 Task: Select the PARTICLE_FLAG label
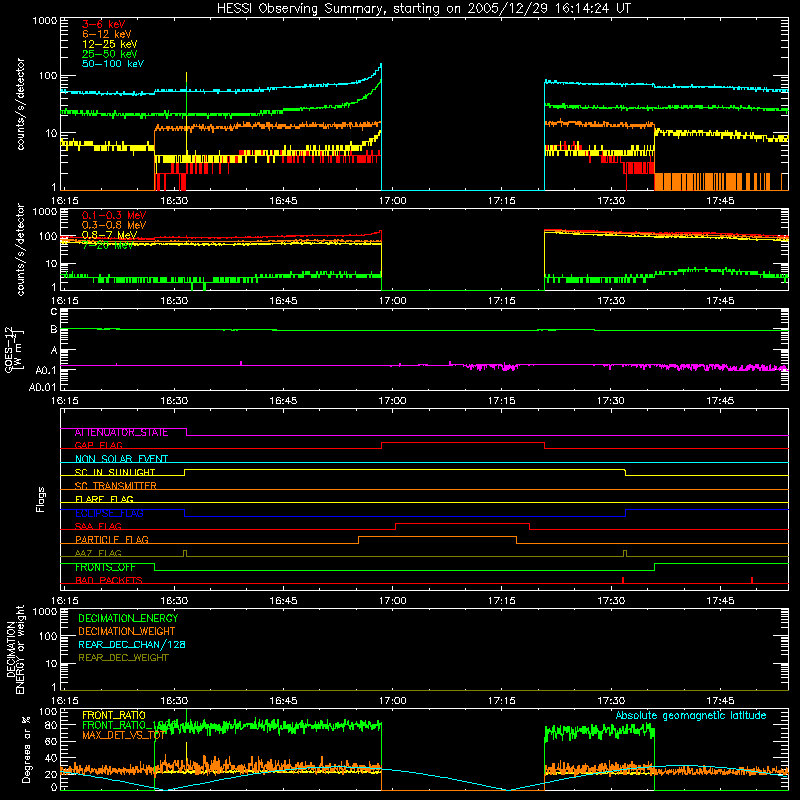(112, 540)
